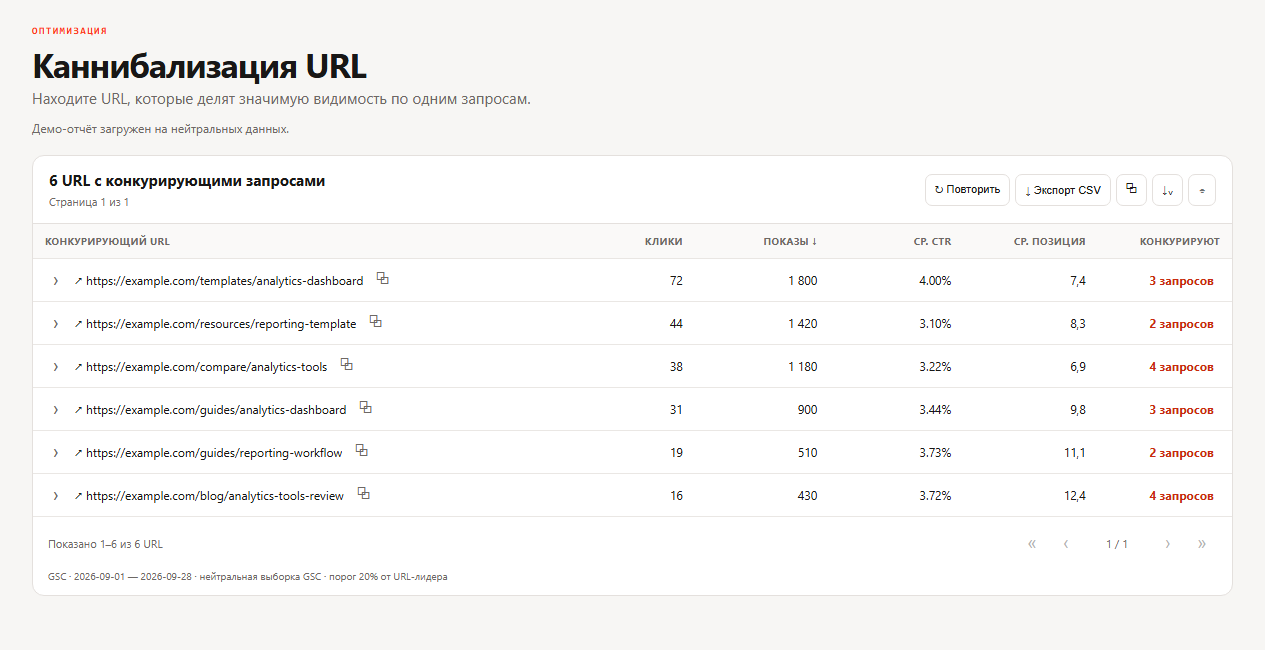Sort by the Ср. позиция column header

click(x=1048, y=241)
